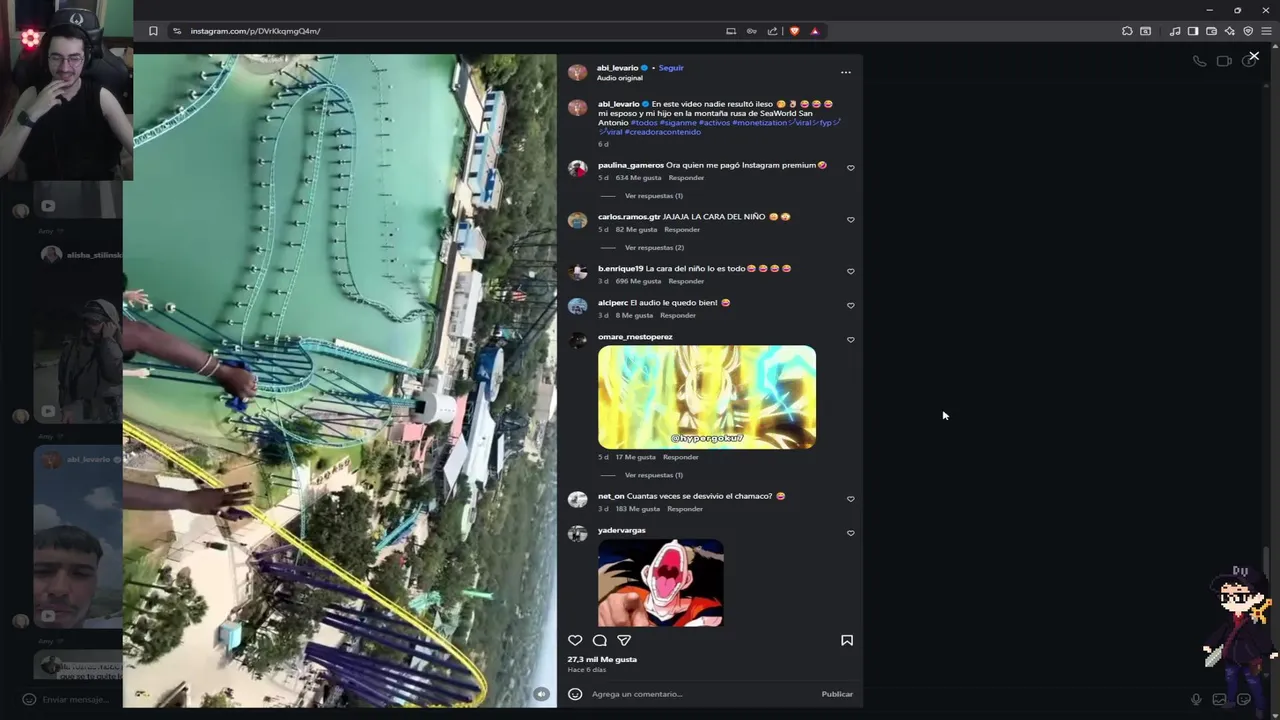Open the Brave Shields lion icon
This screenshot has width=1280, height=720.
click(795, 31)
